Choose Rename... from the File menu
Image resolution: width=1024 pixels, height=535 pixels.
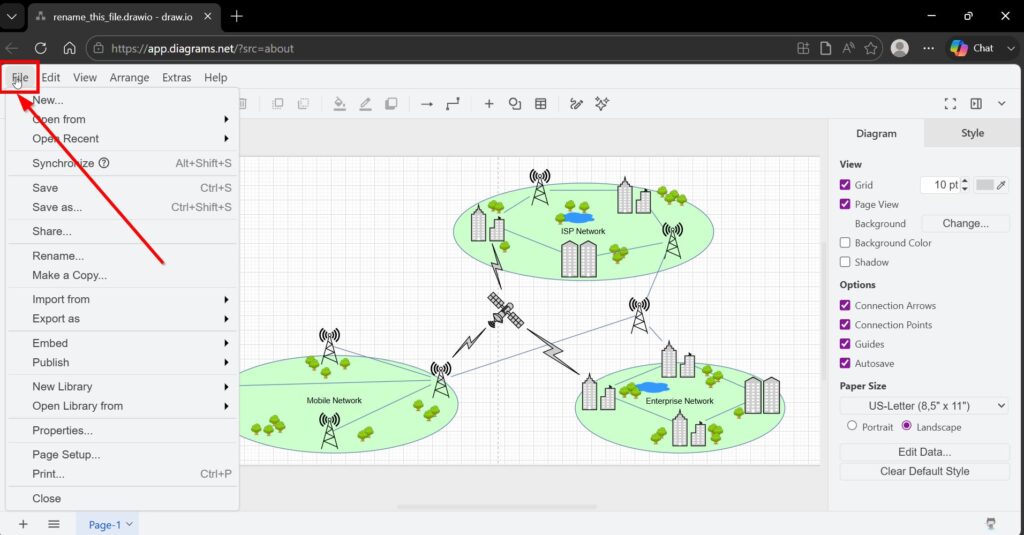point(122,256)
